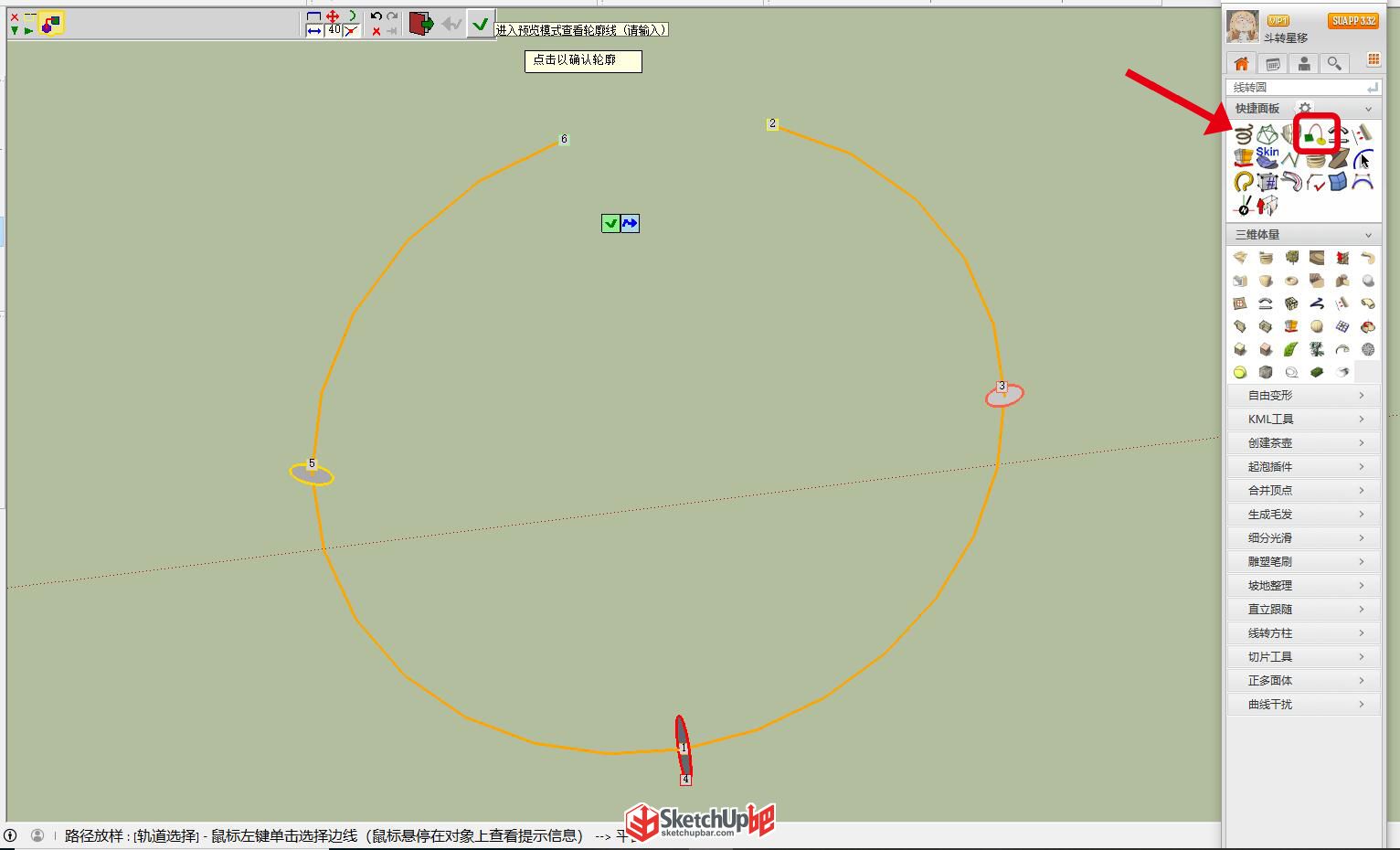Click the user avatar picture

[1243, 27]
